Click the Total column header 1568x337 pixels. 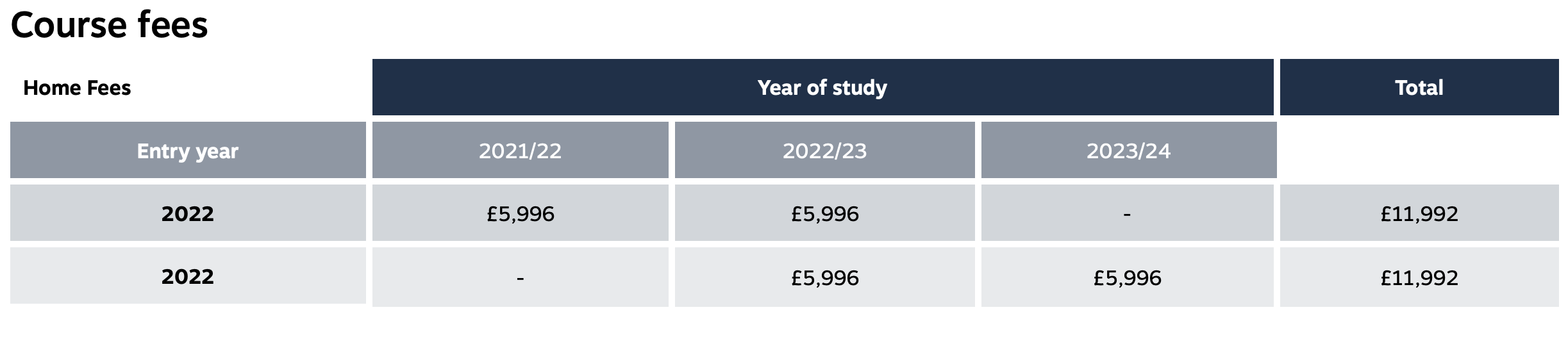1419,87
